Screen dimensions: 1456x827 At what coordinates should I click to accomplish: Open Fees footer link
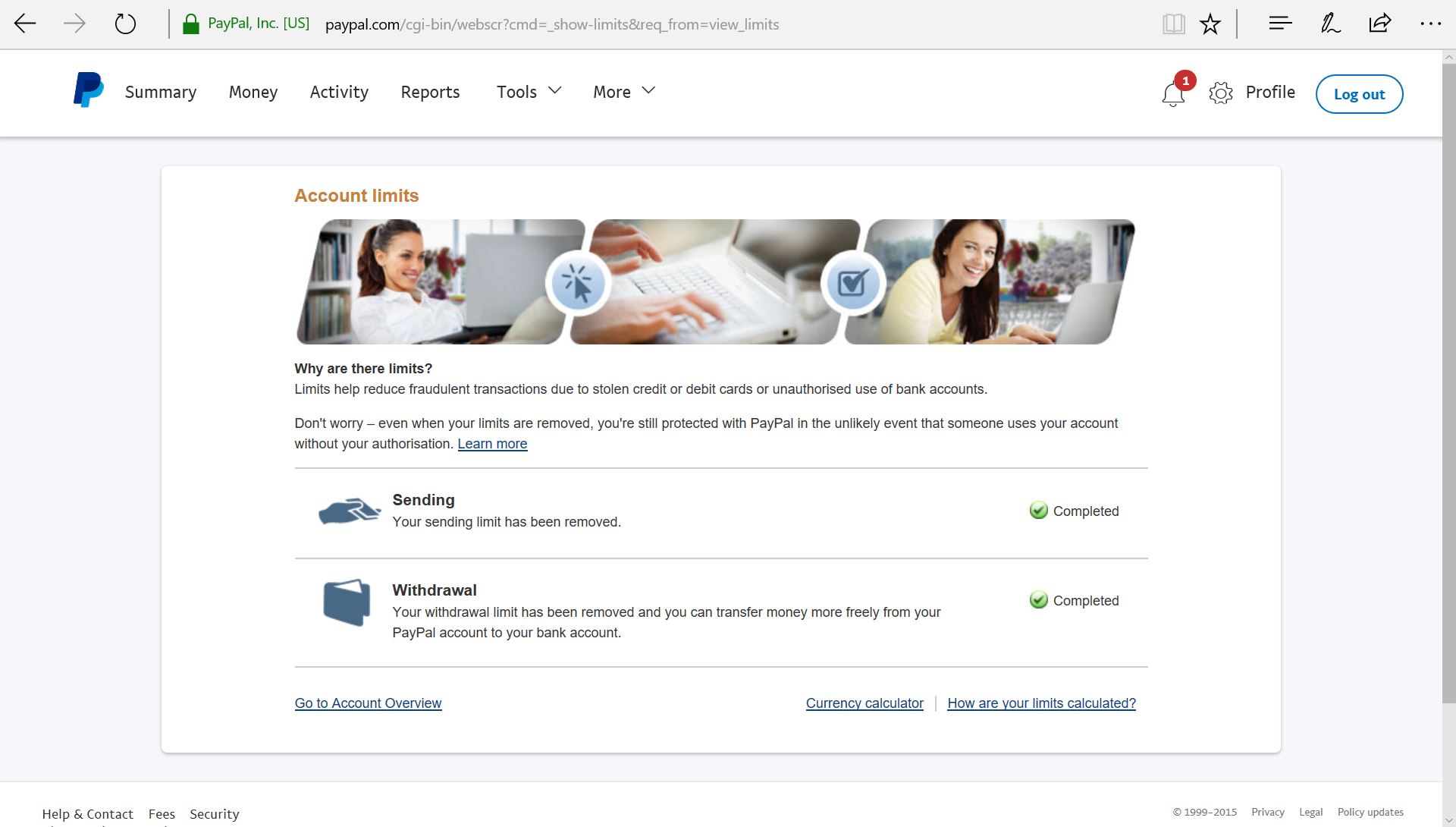tap(162, 814)
